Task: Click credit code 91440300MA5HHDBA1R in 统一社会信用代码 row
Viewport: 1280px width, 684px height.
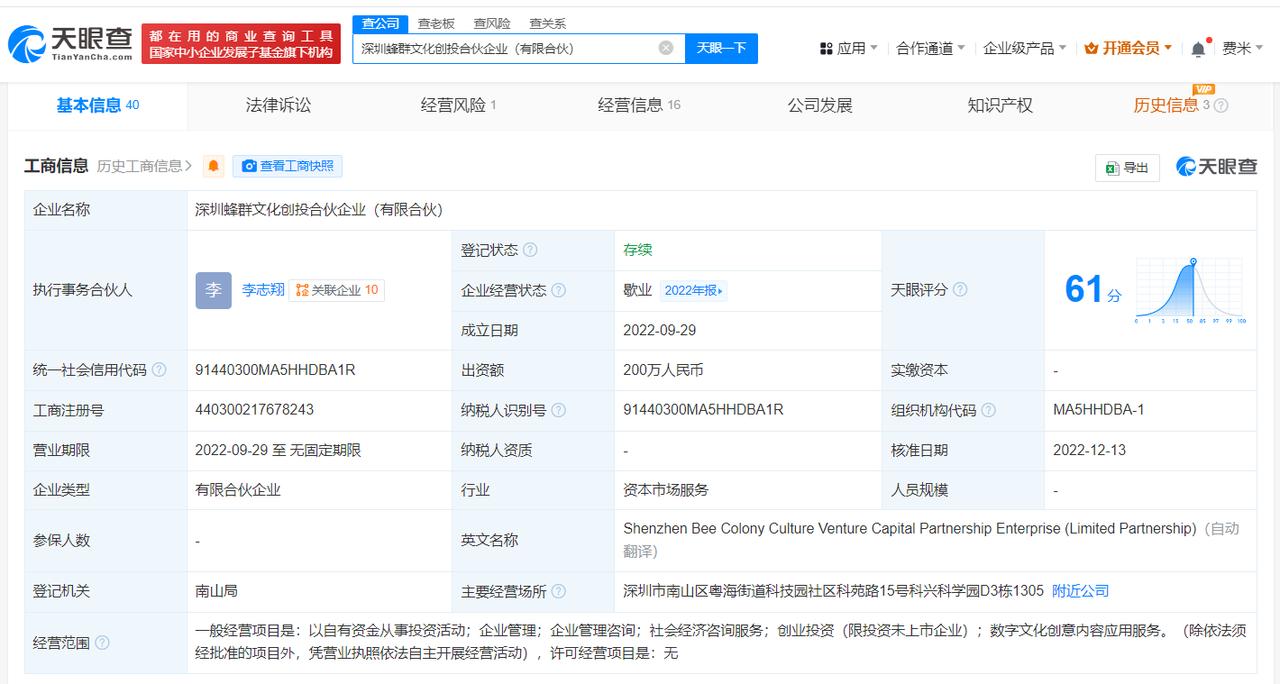Action: click(275, 370)
